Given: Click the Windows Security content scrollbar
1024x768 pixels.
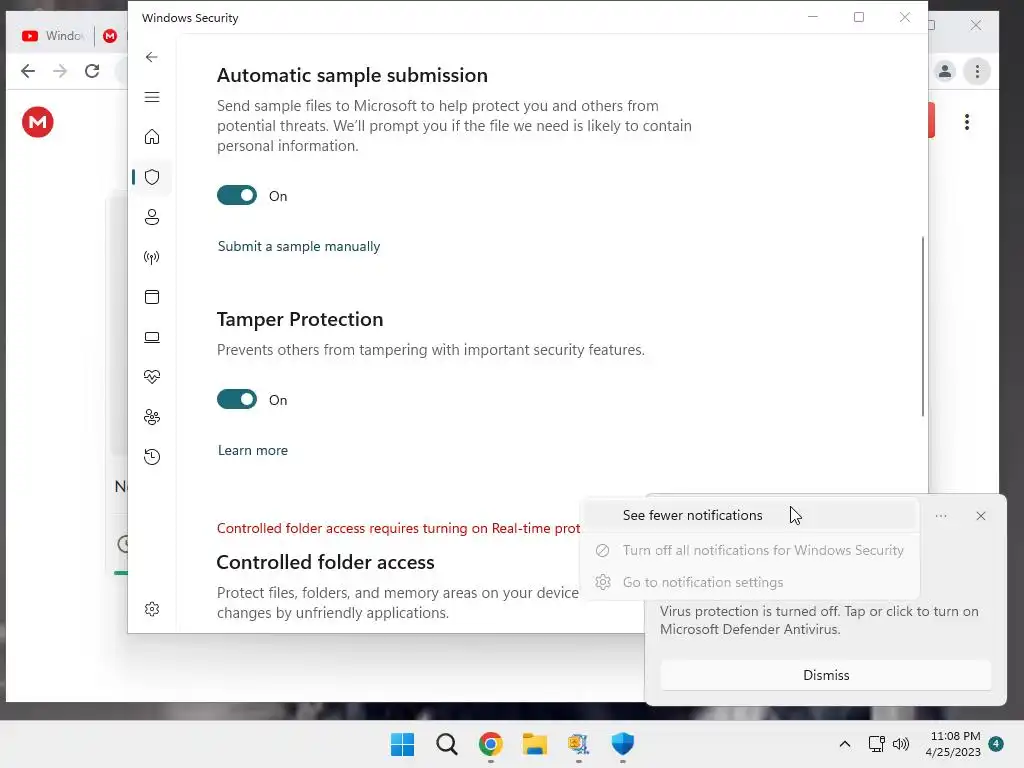Looking at the screenshot, I should click(922, 326).
